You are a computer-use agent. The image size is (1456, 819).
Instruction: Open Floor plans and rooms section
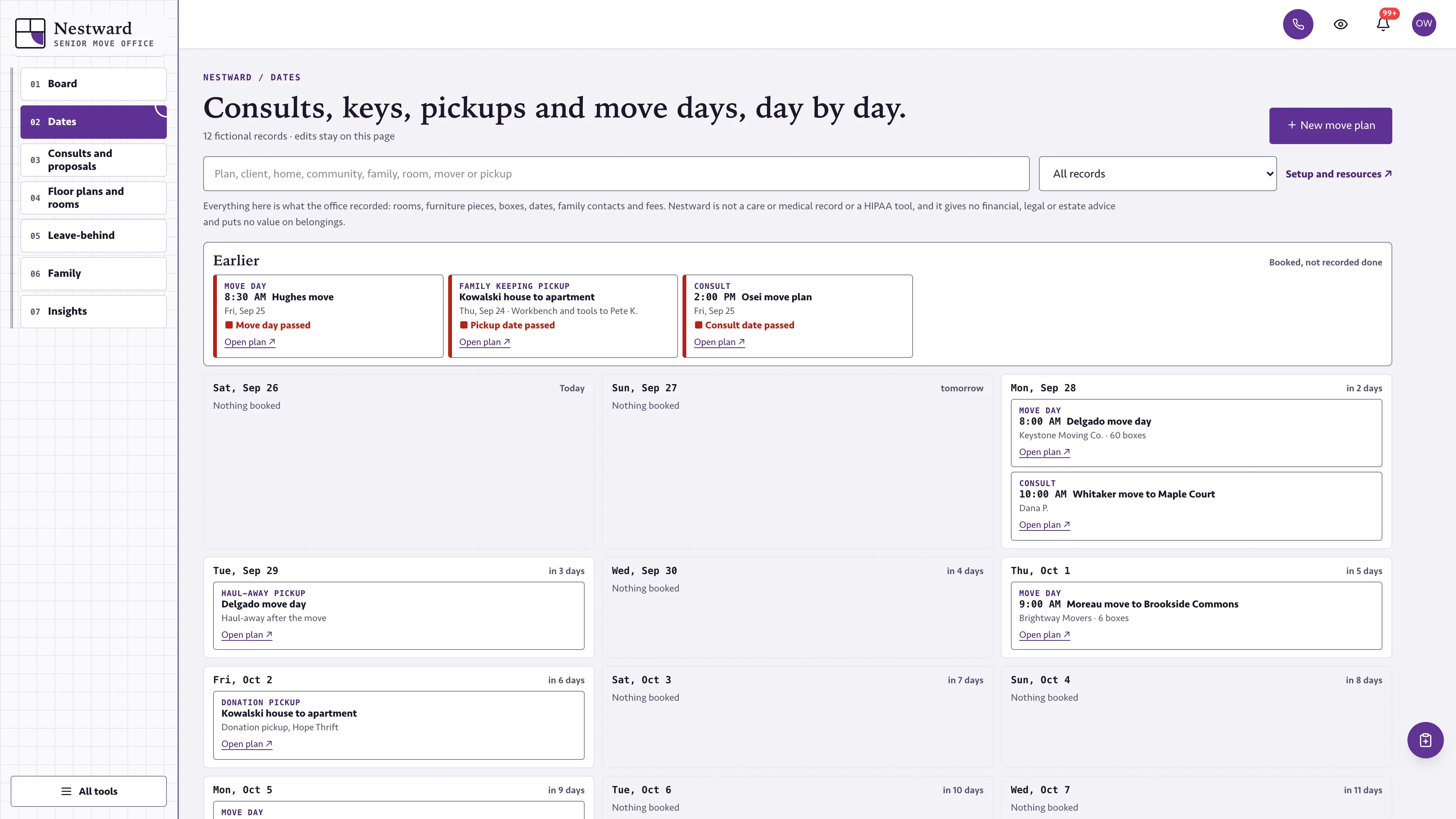click(93, 198)
